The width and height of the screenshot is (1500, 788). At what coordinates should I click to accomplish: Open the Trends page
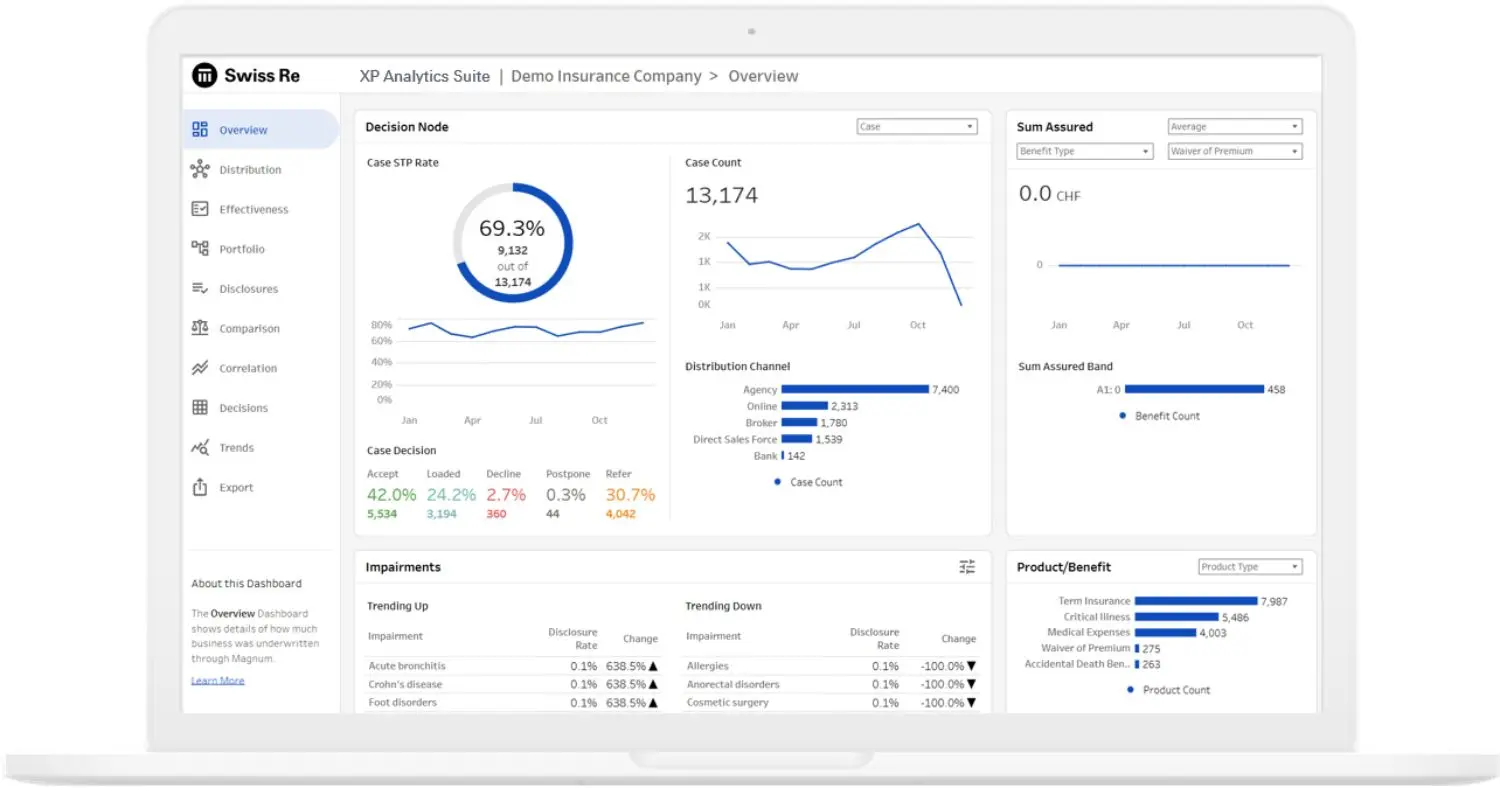tap(237, 448)
